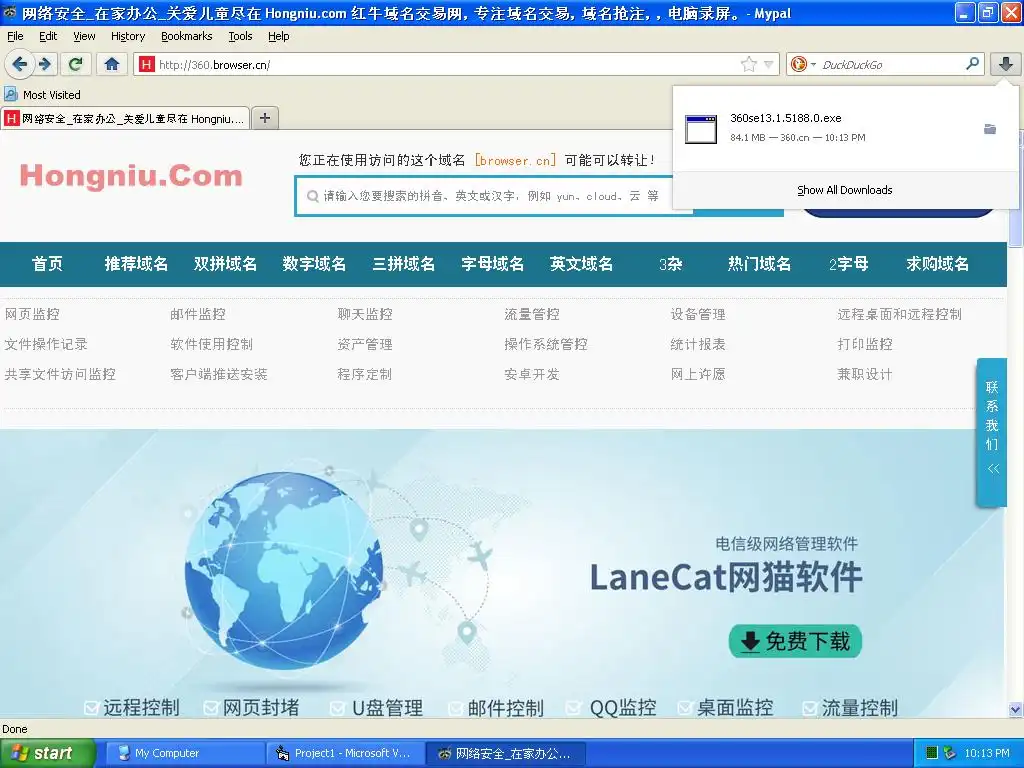This screenshot has height=768, width=1024.
Task: Open the Edit menu
Action: point(48,36)
